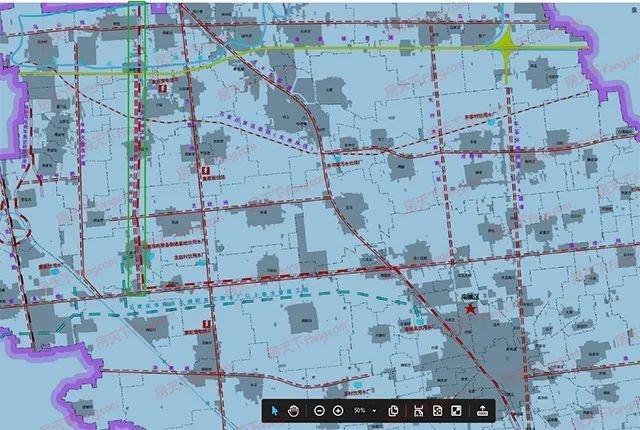Click the upload/export icon in toolbar
The image size is (640, 430).
coord(482,411)
